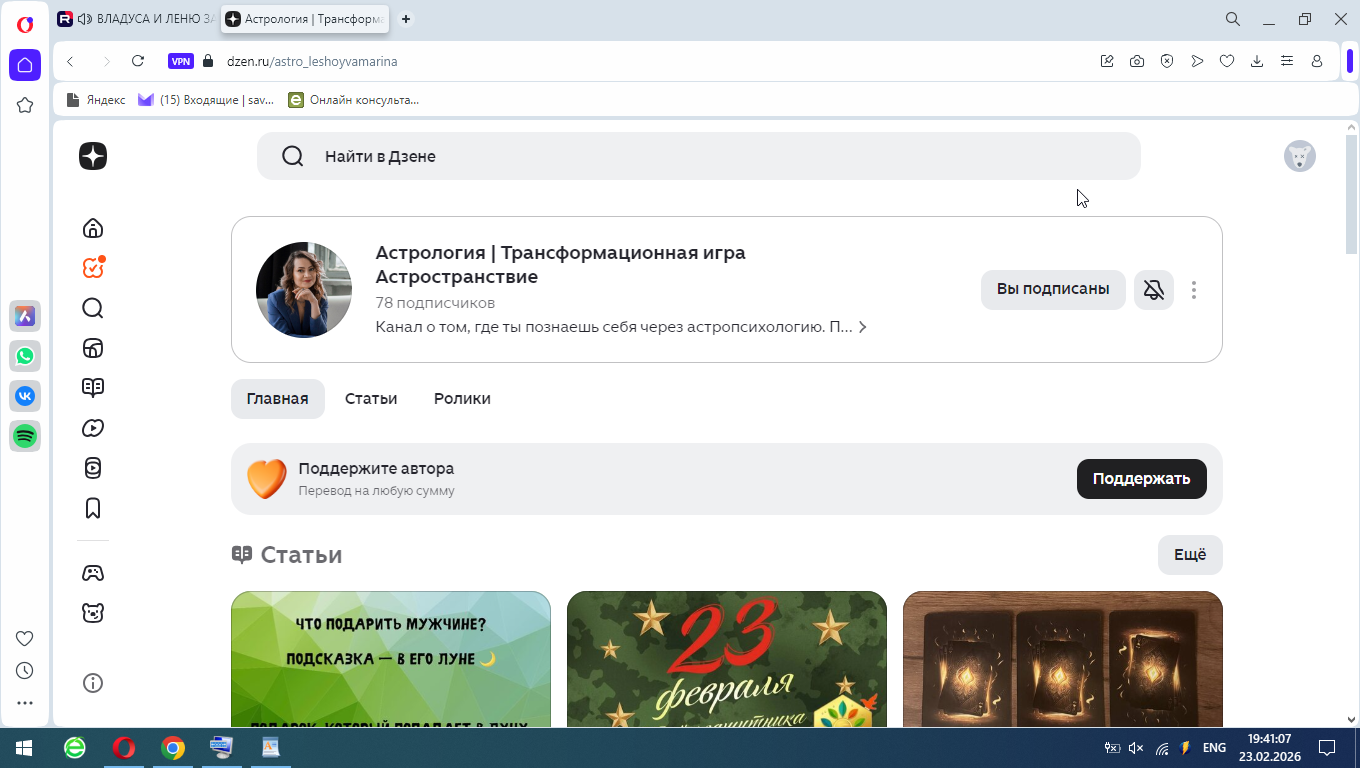
Task: Open saved bookmarks icon in Dzen sidebar
Action: [x=93, y=508]
